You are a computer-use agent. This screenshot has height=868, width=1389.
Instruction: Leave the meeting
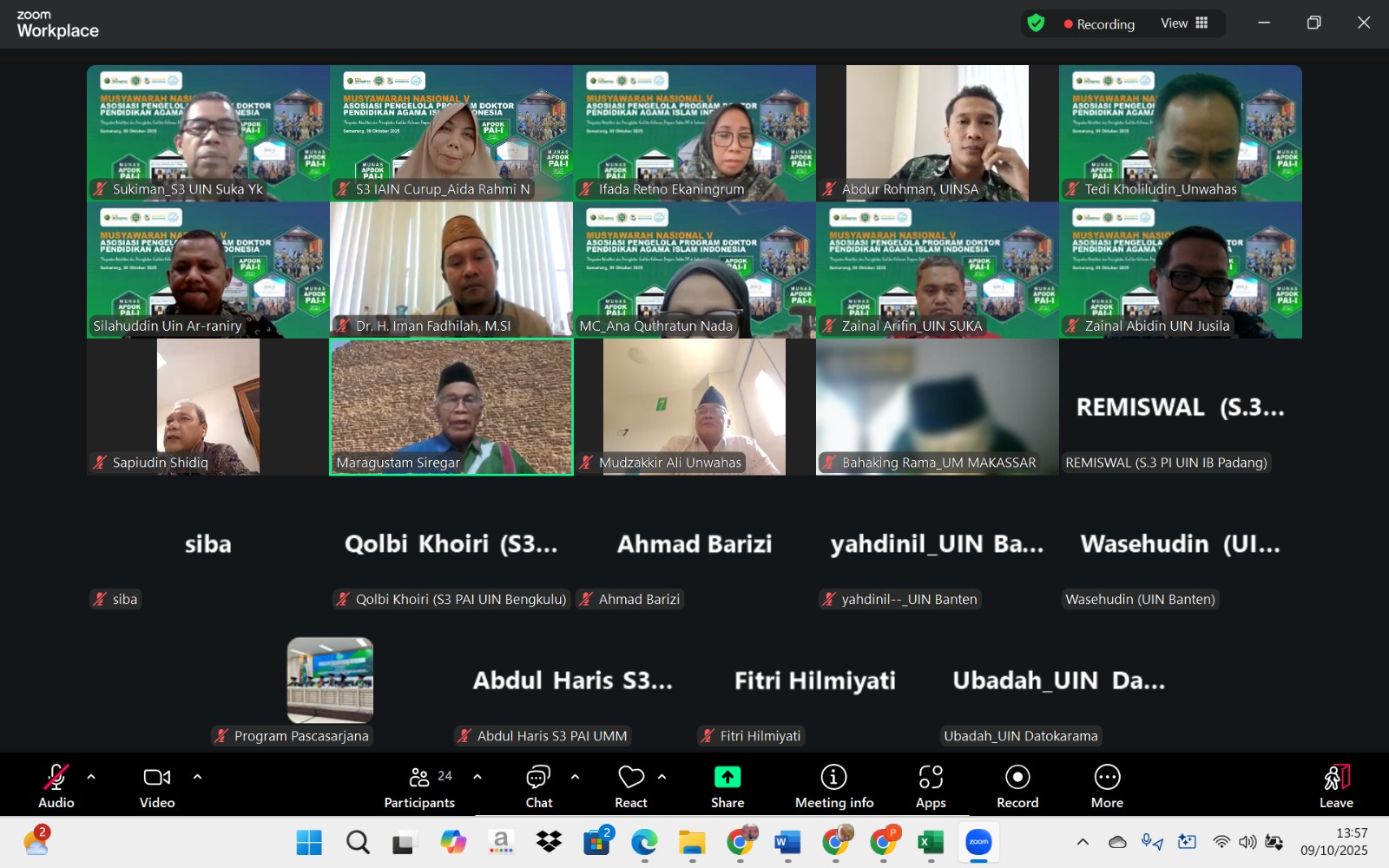(x=1336, y=785)
